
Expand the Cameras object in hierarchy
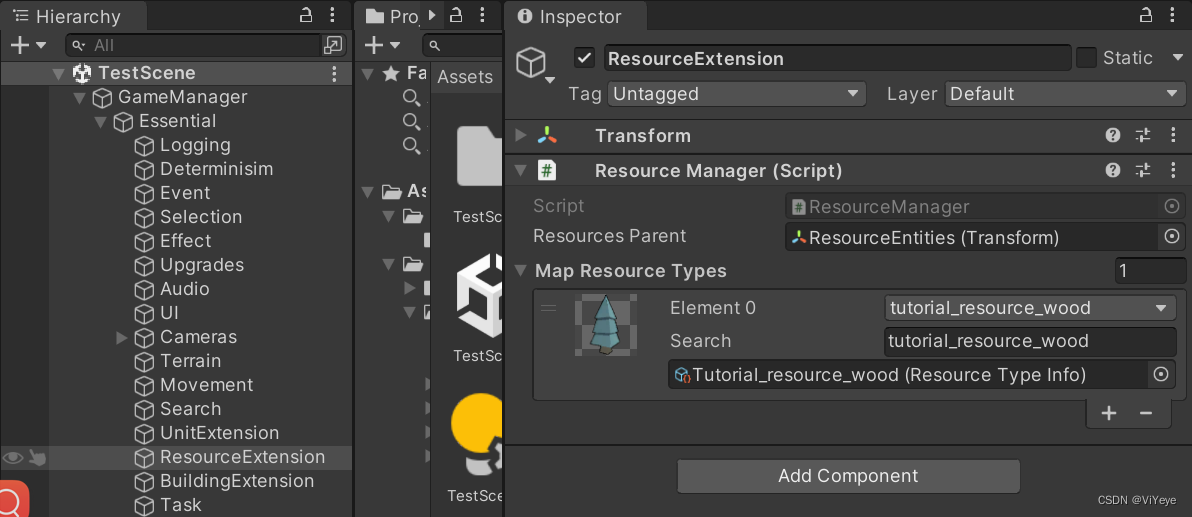coord(122,337)
